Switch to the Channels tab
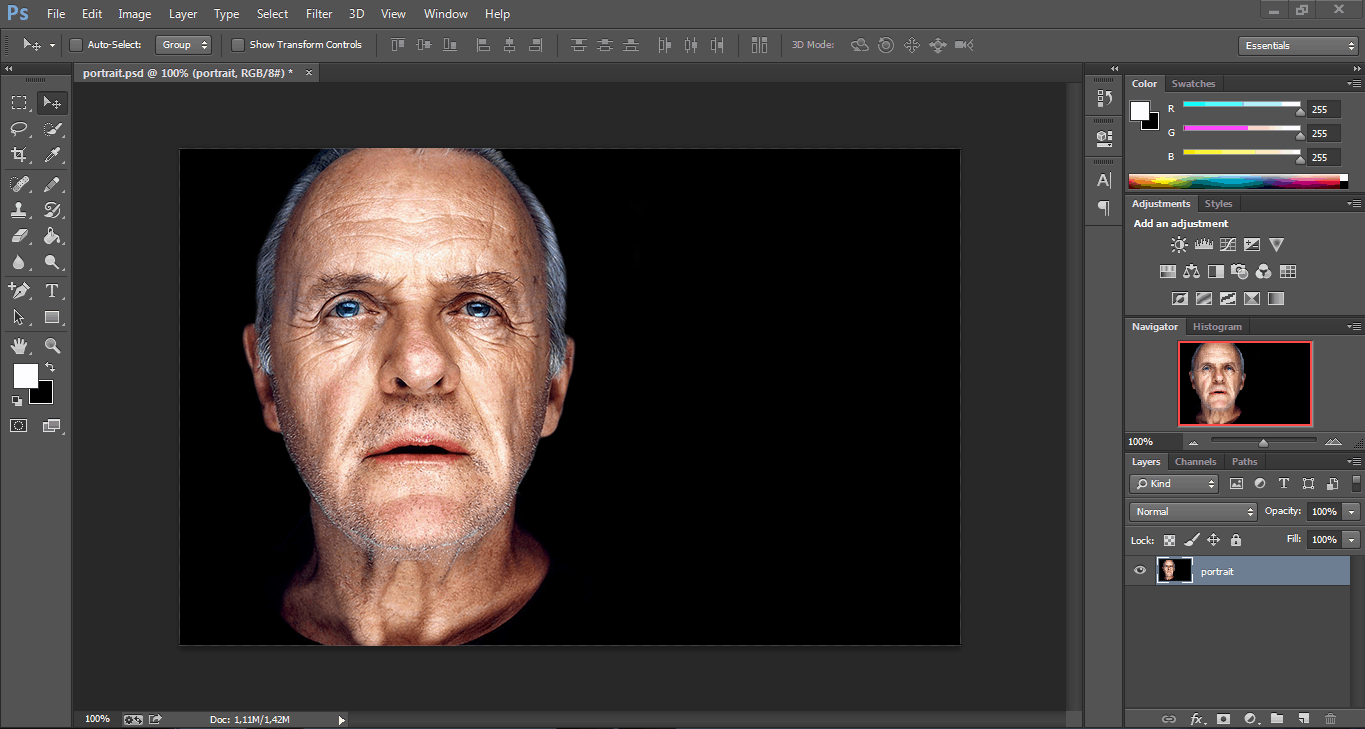The height and width of the screenshot is (729, 1365). 1195,462
